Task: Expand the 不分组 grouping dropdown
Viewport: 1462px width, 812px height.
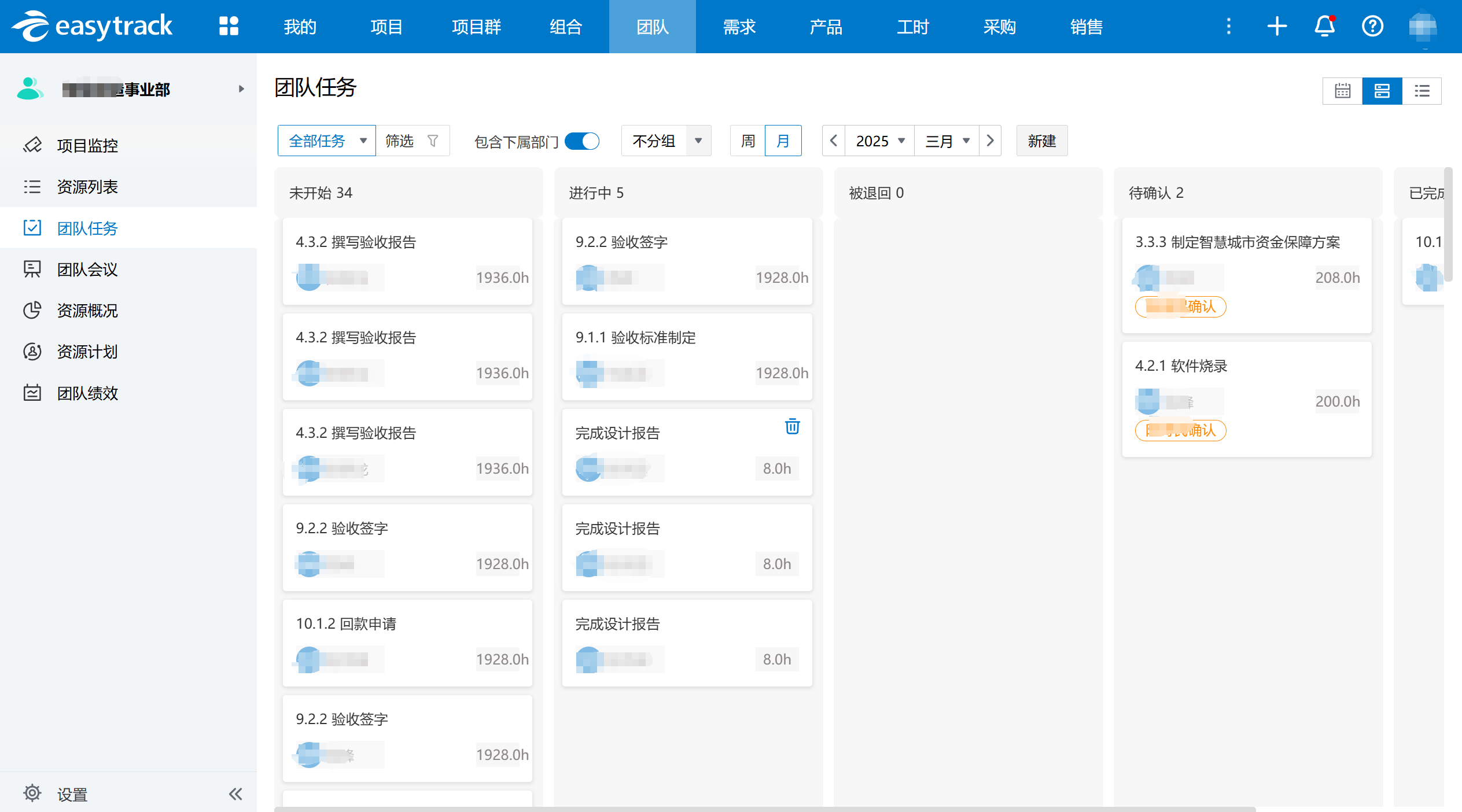Action: pos(666,141)
